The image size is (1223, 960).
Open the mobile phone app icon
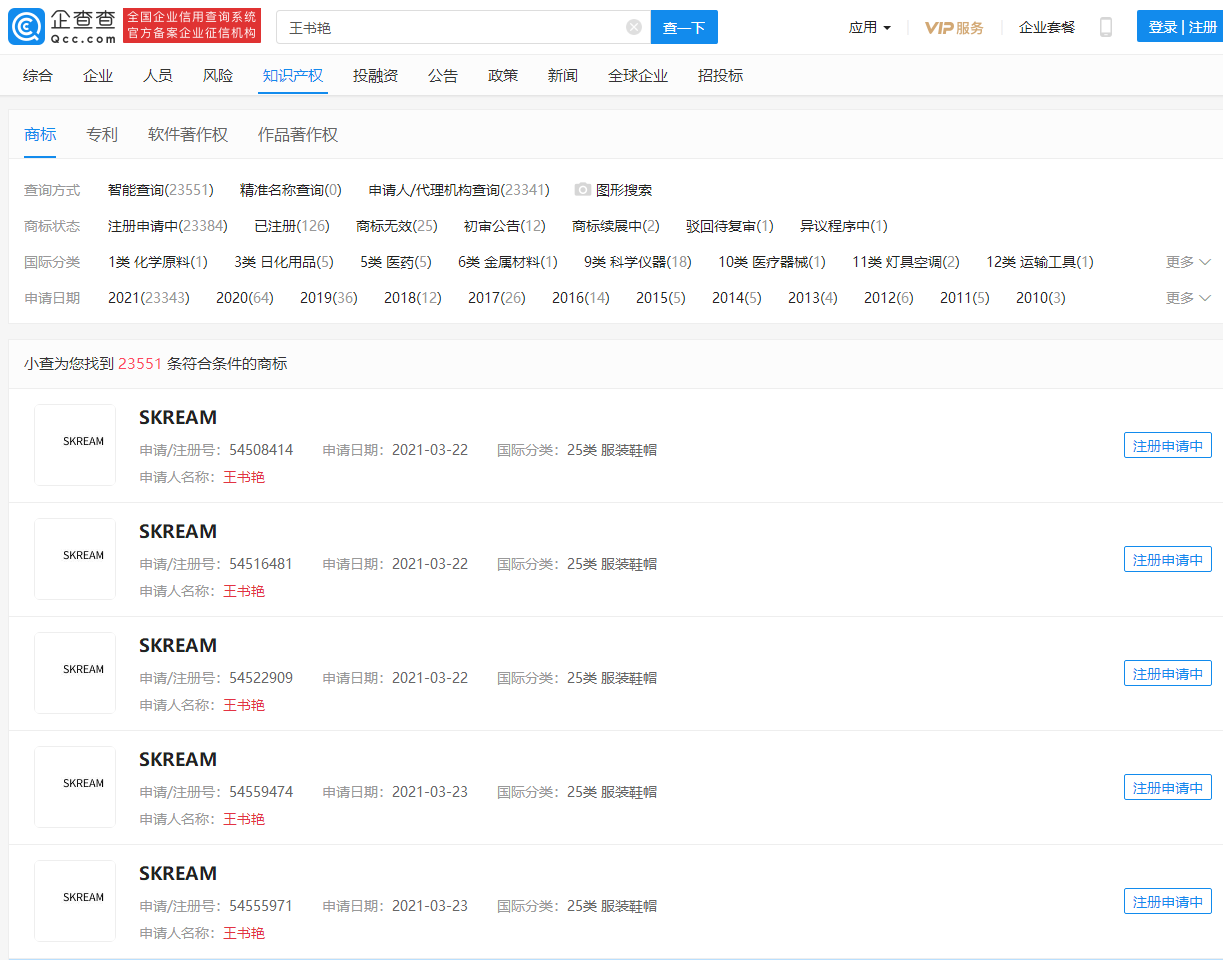(x=1106, y=27)
